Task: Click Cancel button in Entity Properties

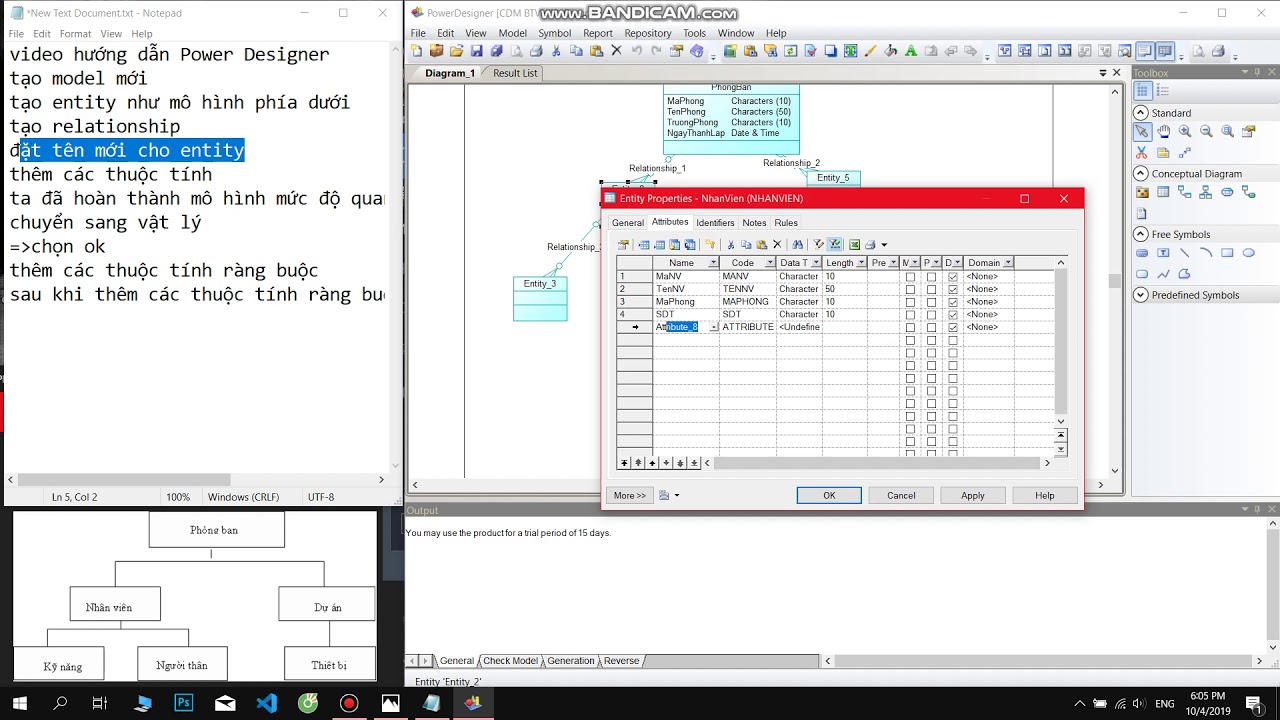Action: click(901, 495)
